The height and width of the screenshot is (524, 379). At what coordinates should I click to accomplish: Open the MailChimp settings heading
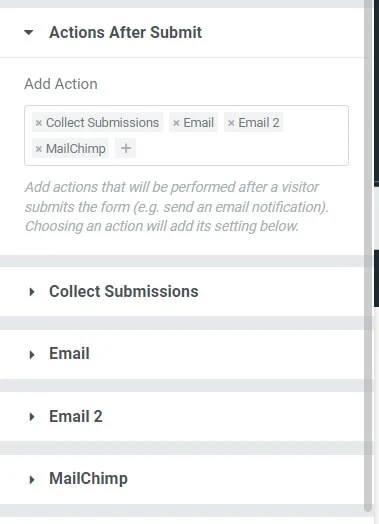coord(88,478)
